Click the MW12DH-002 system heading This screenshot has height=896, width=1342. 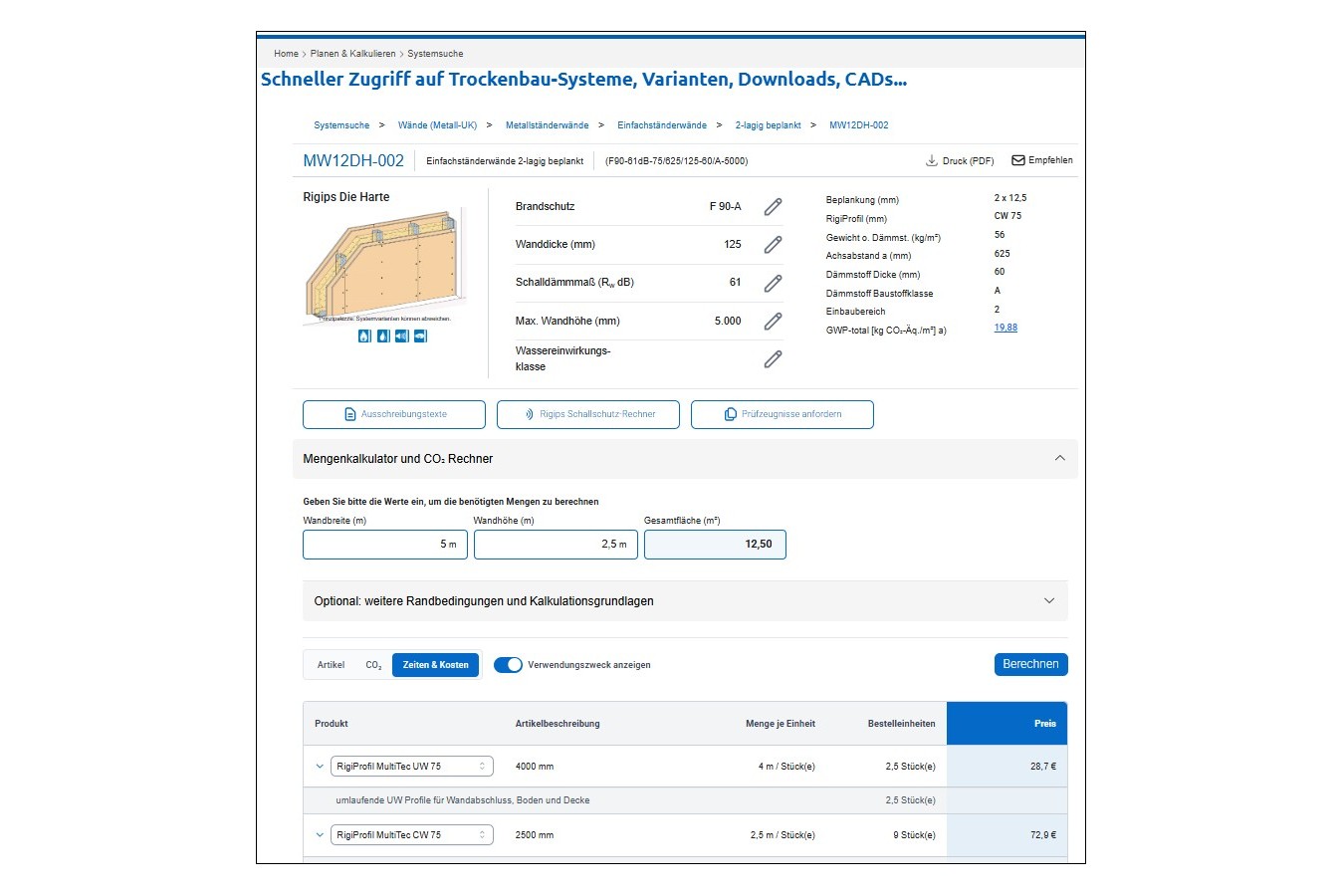tap(353, 161)
